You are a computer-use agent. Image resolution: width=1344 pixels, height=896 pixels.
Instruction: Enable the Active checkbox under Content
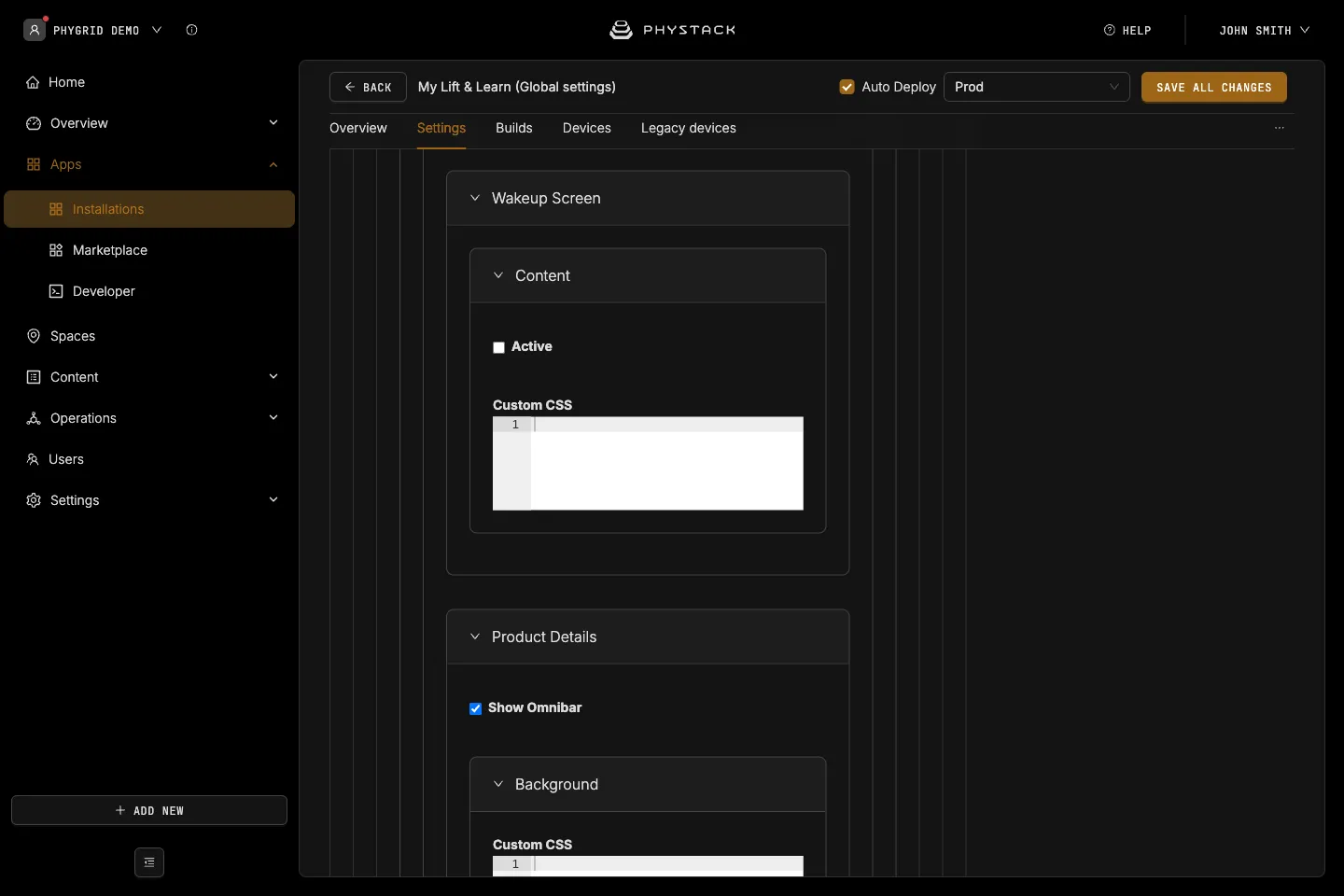[499, 347]
